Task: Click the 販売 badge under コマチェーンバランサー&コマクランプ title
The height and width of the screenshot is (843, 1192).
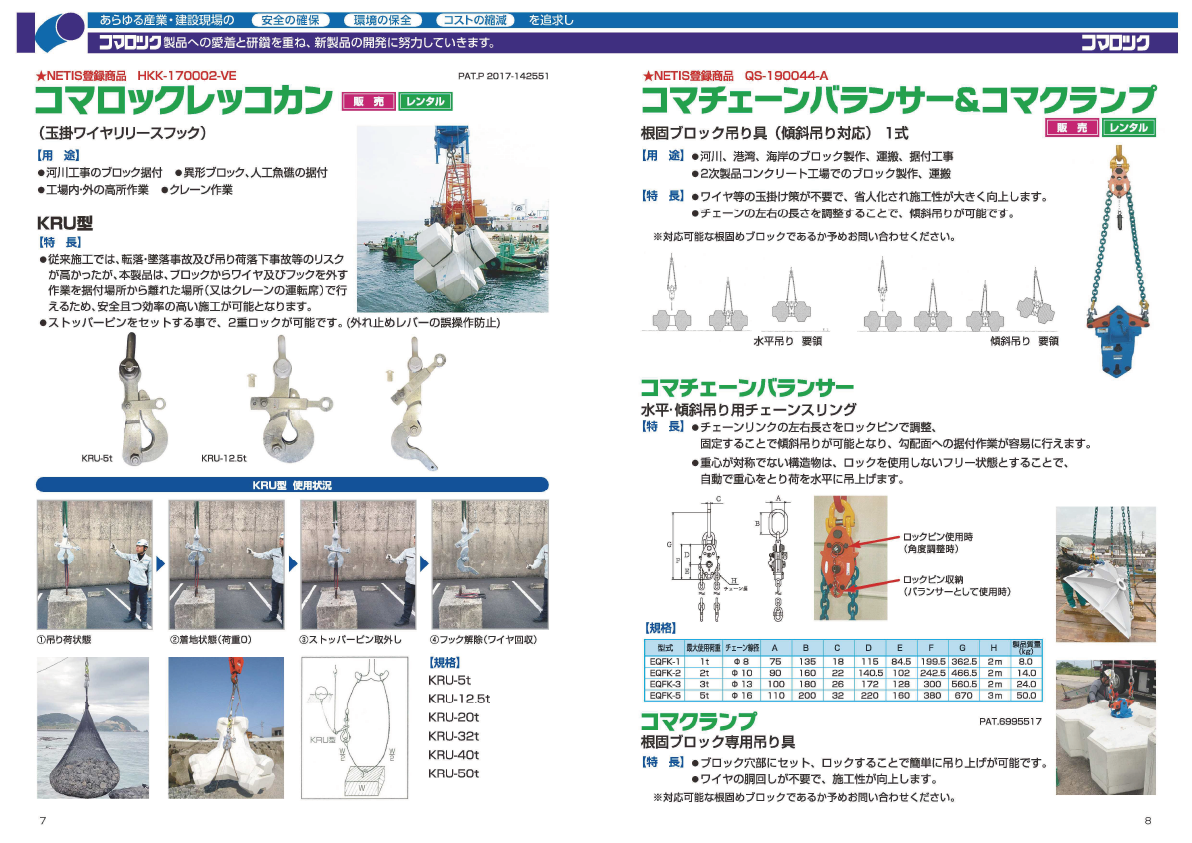Action: tap(1072, 128)
